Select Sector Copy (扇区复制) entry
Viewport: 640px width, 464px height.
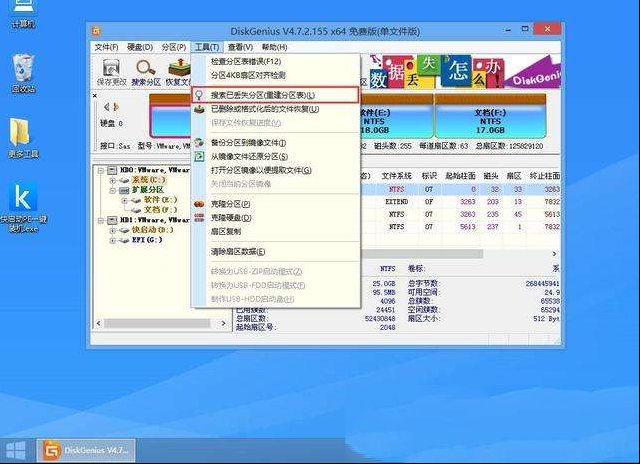pyautogui.click(x=276, y=231)
